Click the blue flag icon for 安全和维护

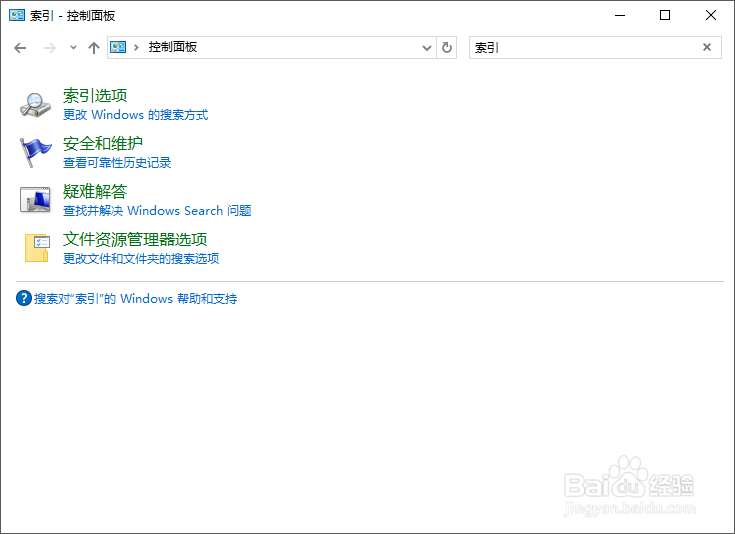[x=35, y=152]
